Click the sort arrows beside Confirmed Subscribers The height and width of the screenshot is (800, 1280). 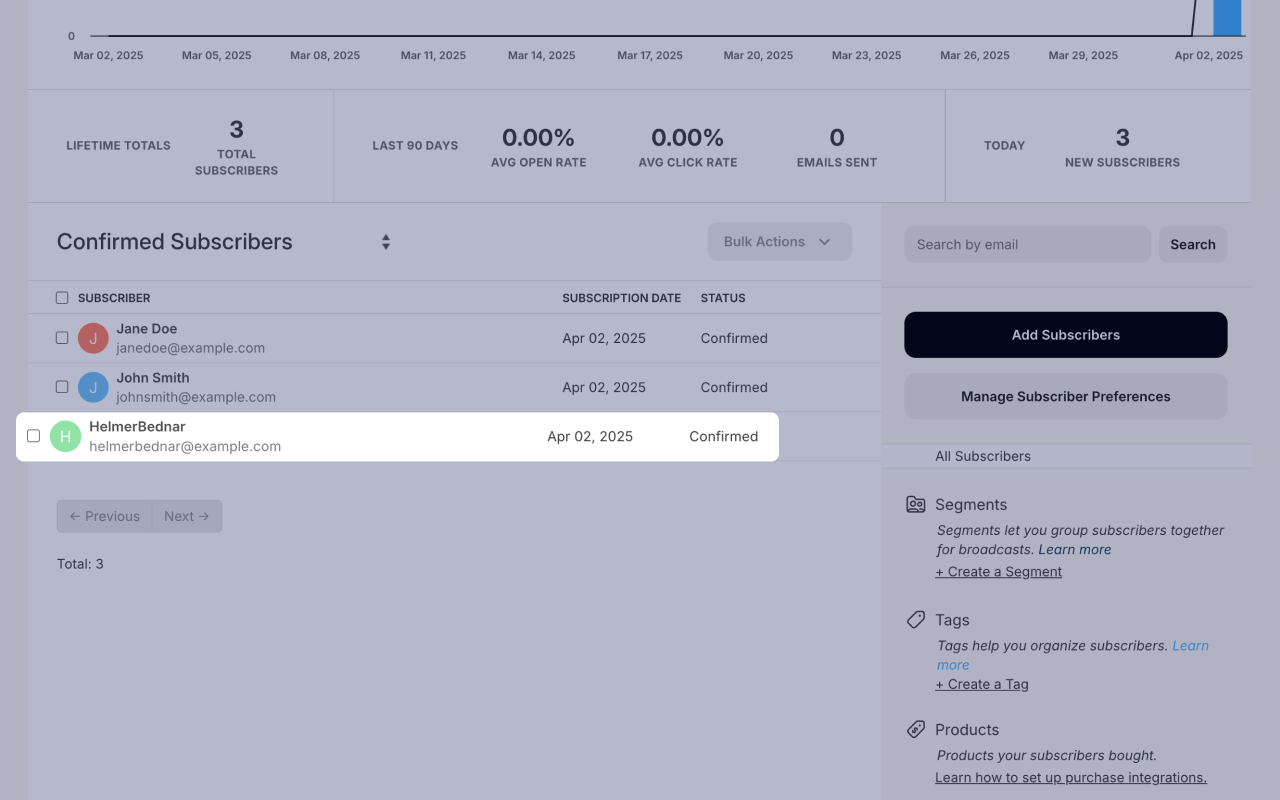point(385,242)
